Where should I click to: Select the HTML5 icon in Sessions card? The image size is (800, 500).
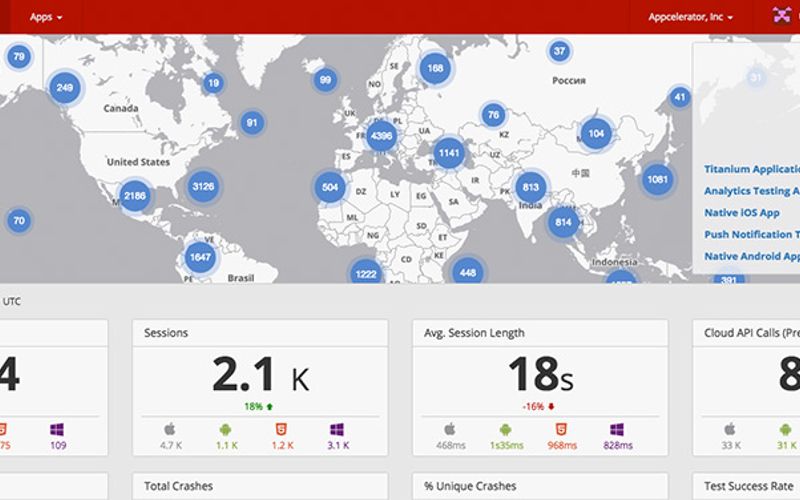[280, 429]
